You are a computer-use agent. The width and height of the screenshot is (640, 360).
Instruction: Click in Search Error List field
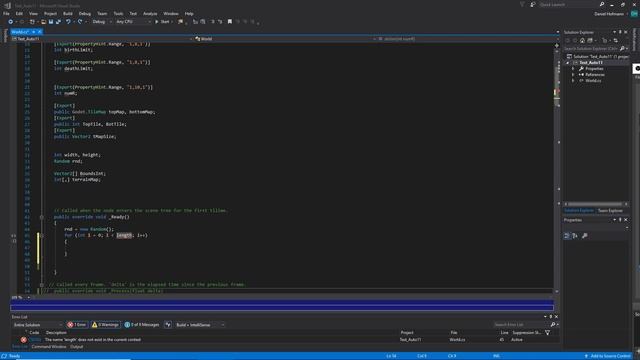click(x=521, y=325)
